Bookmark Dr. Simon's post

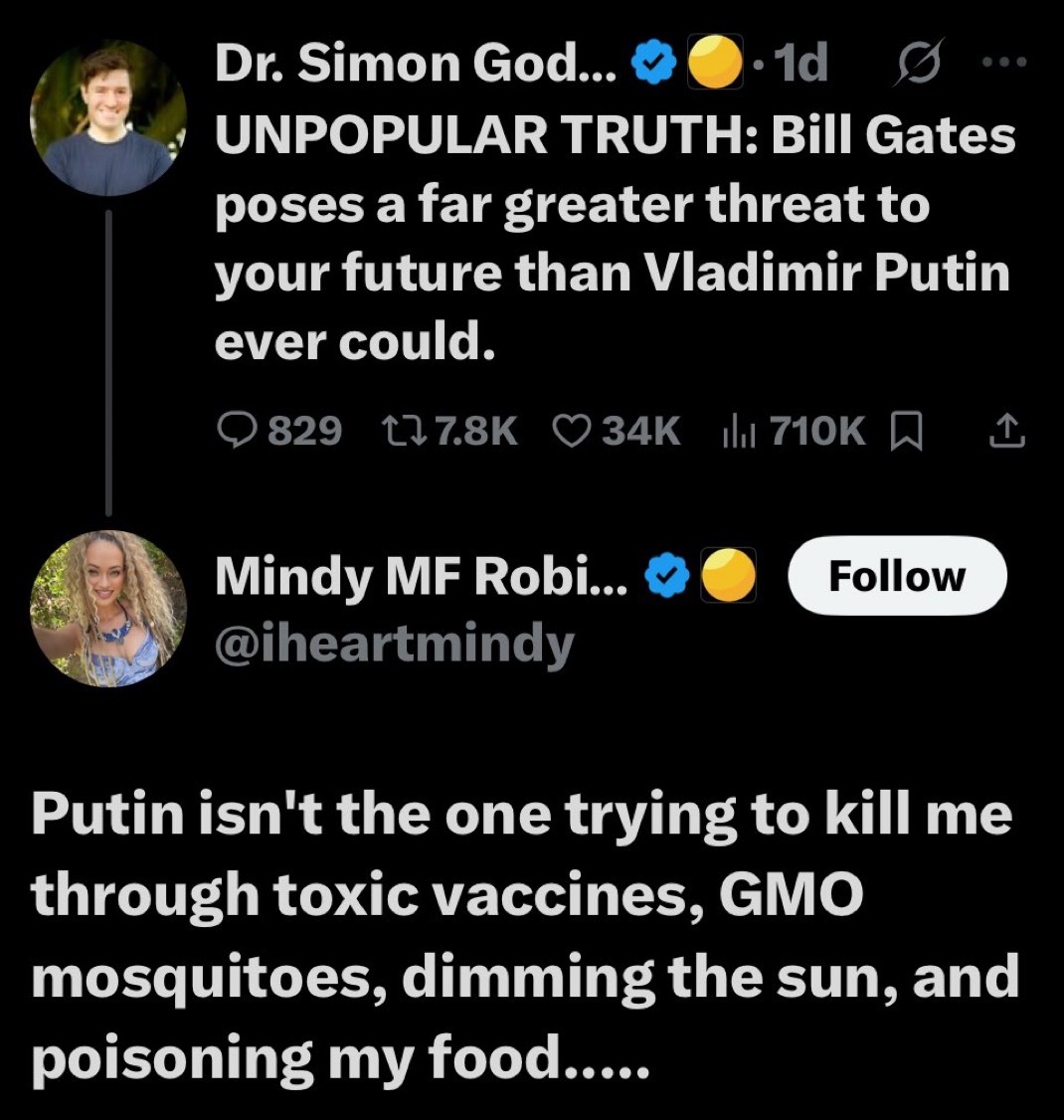click(906, 431)
